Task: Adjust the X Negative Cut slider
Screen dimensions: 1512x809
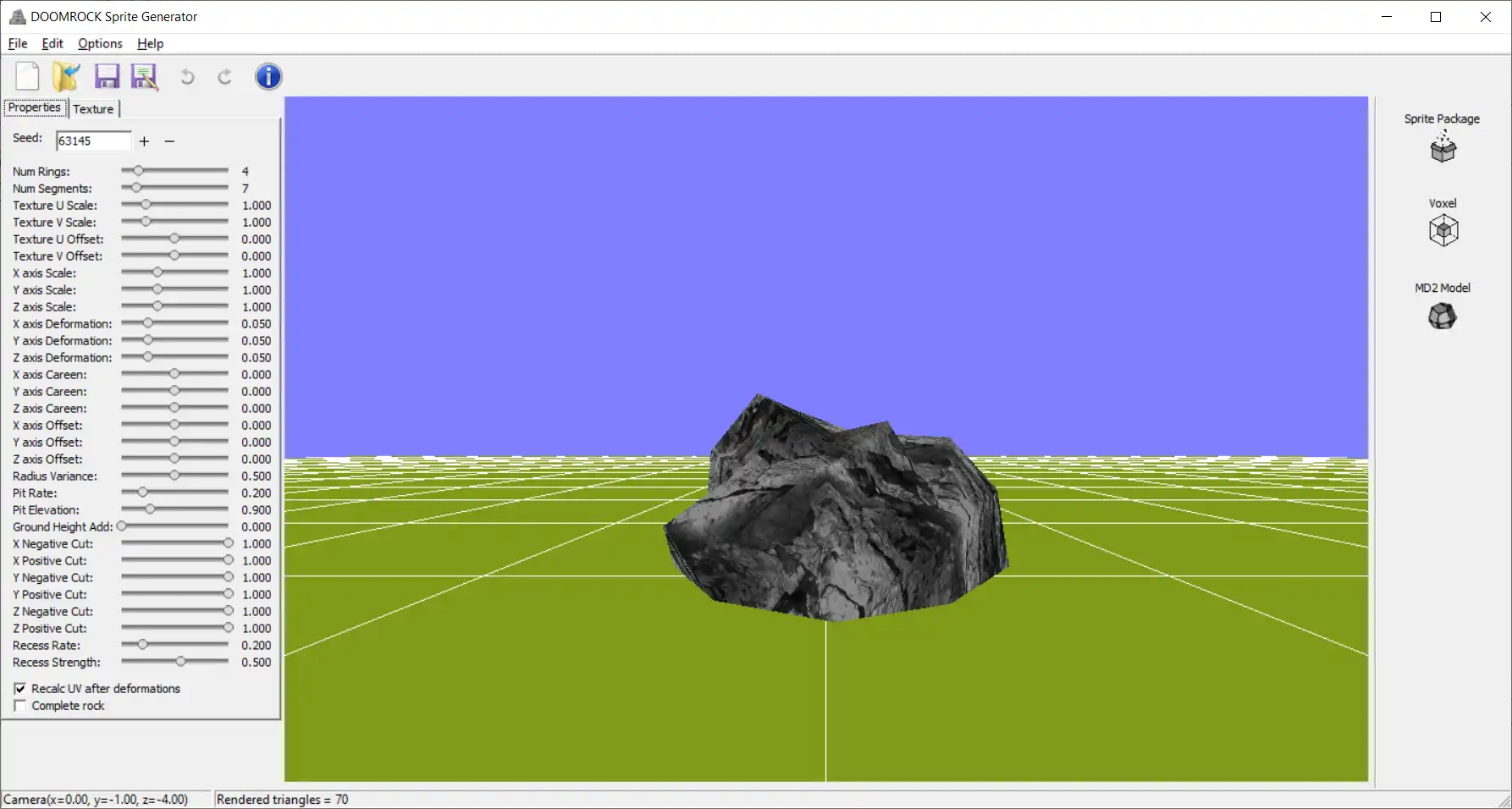Action: click(174, 543)
